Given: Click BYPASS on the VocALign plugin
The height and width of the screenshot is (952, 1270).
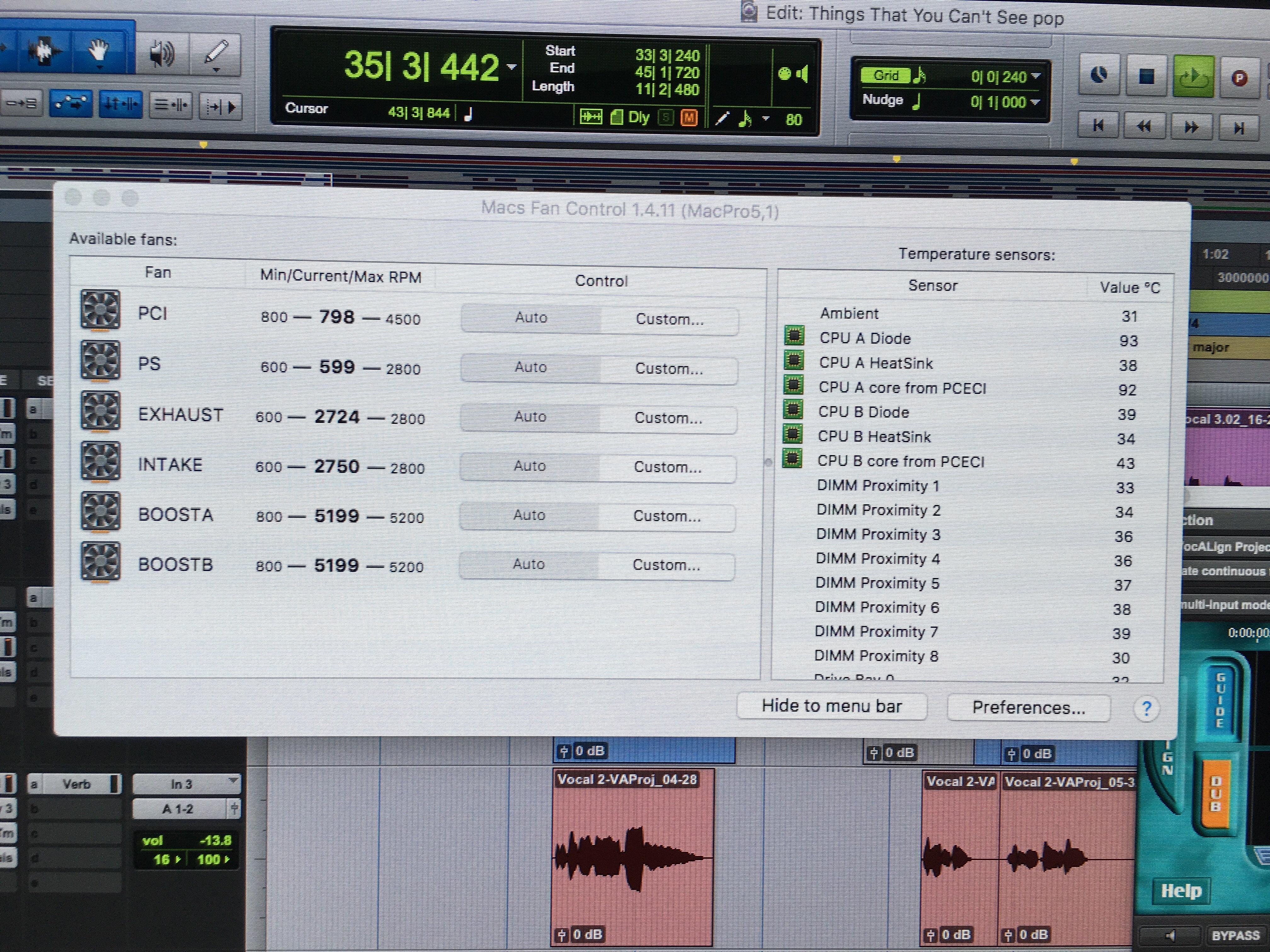Looking at the screenshot, I should (1236, 936).
